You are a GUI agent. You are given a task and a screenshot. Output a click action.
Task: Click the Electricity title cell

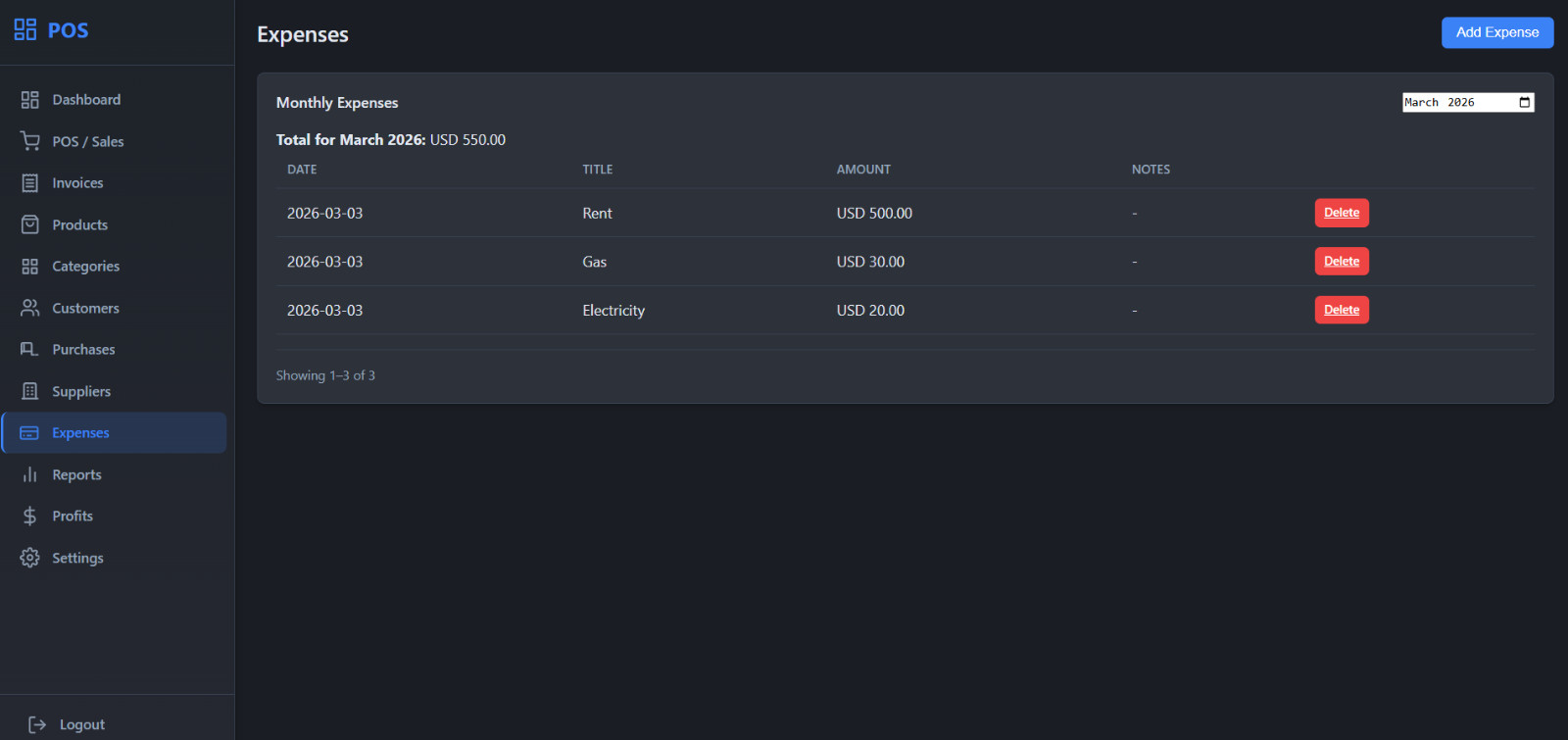click(613, 310)
